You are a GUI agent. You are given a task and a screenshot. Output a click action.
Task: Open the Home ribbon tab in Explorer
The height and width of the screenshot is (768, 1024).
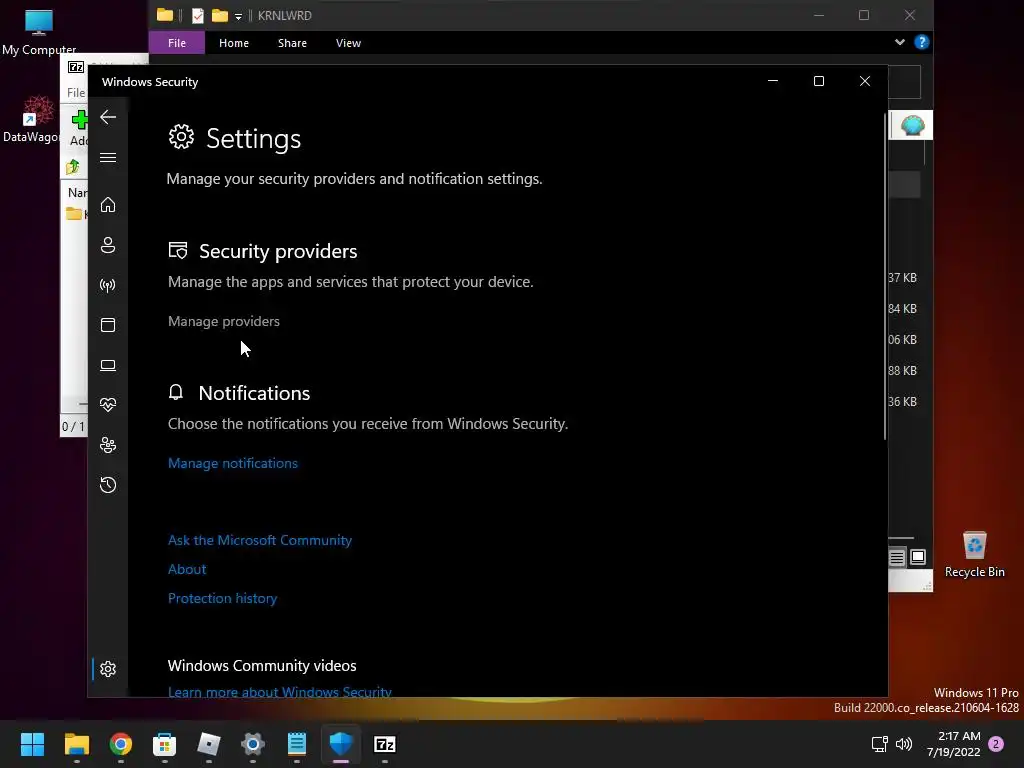234,43
